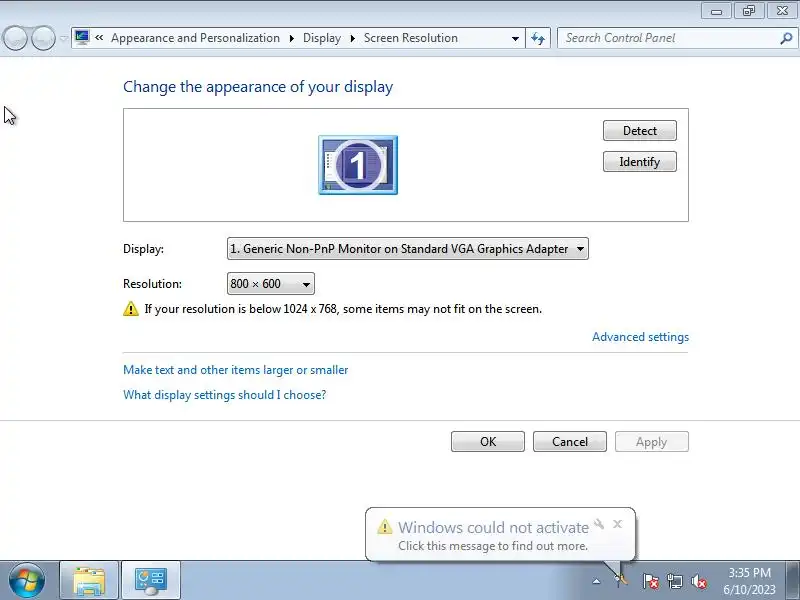Click the Identify button

point(639,162)
